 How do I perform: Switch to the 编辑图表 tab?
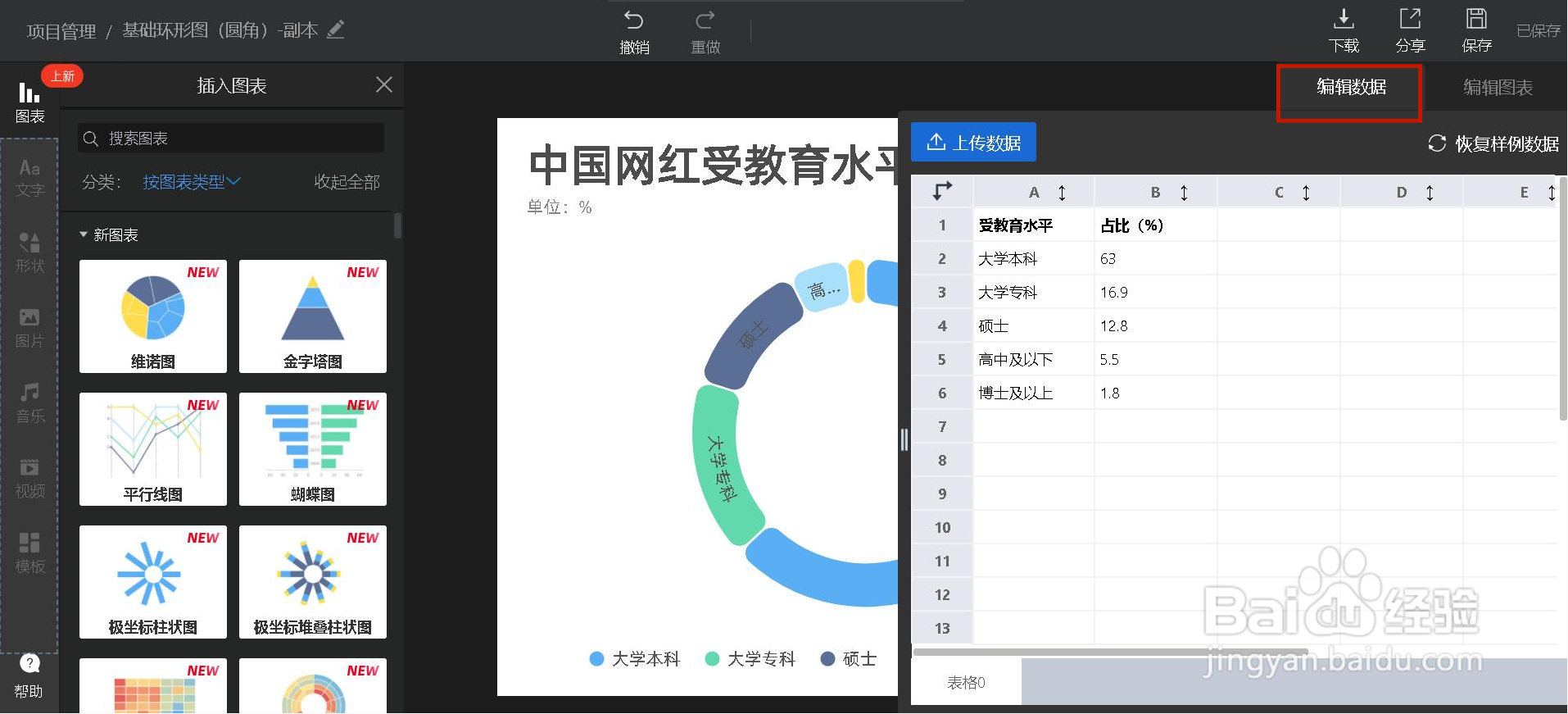click(1498, 88)
